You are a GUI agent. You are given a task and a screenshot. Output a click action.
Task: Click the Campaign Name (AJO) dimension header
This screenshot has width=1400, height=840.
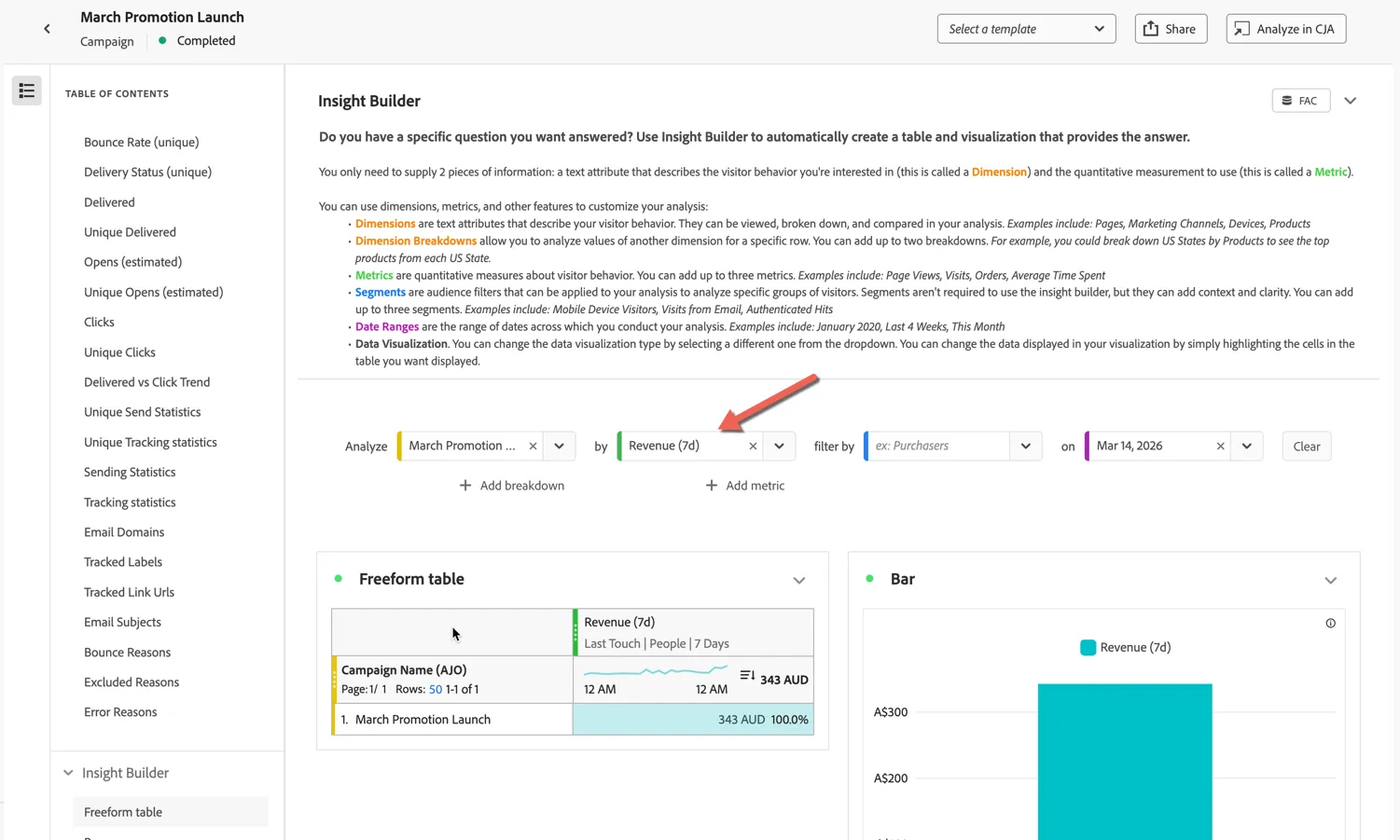click(452, 680)
